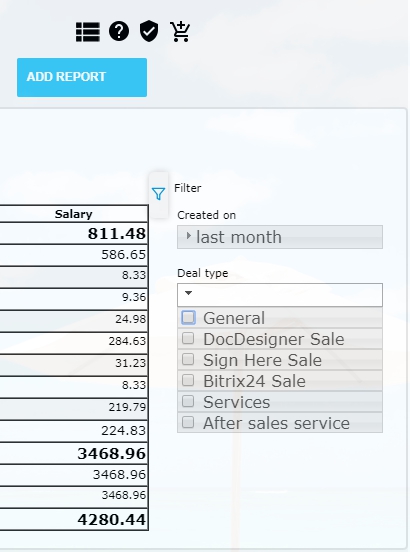Expand the 'last month' date selector
The height and width of the screenshot is (552, 410).
pos(280,237)
